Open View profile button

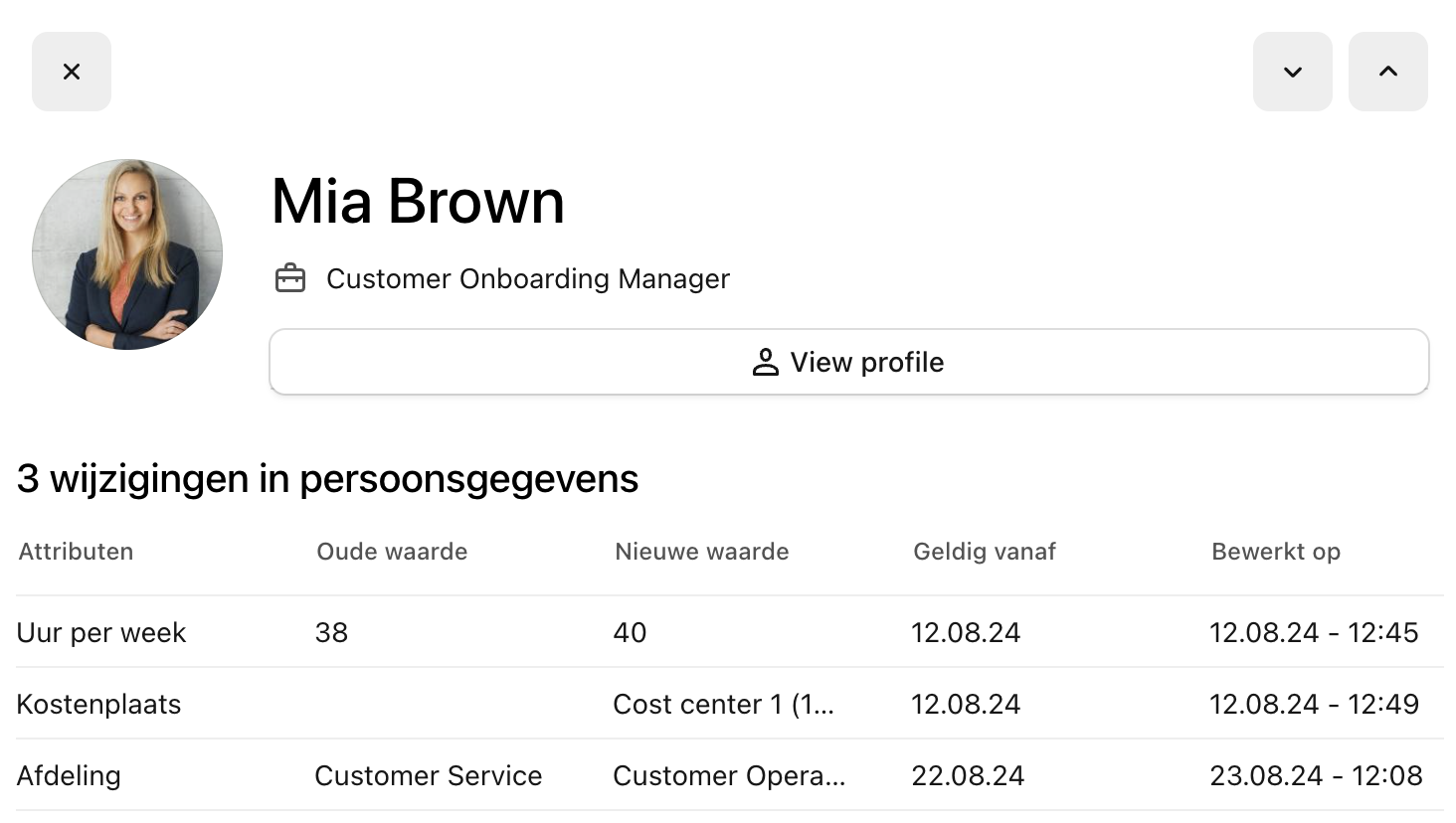(848, 362)
